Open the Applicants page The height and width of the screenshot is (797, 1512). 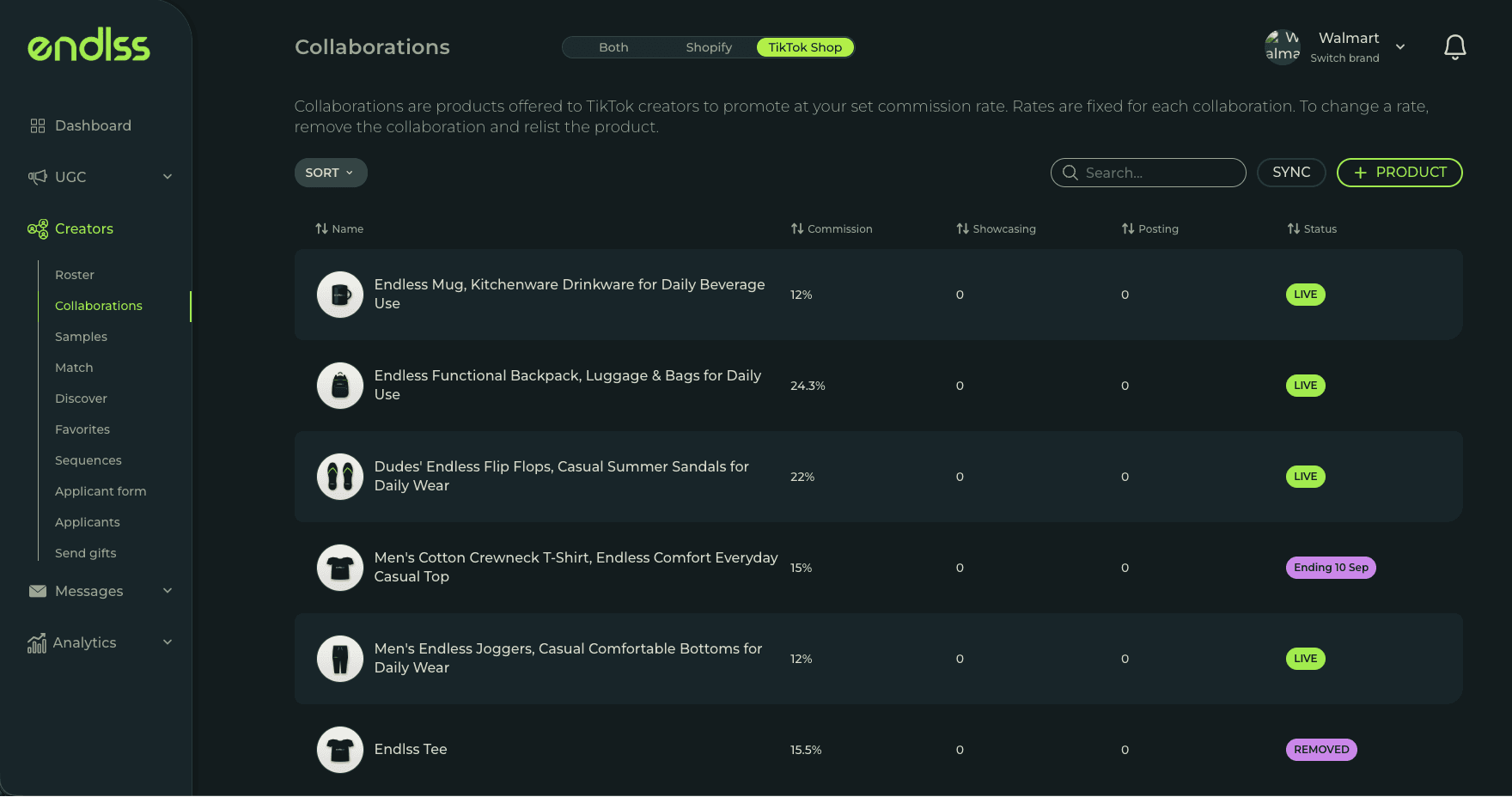[88, 522]
